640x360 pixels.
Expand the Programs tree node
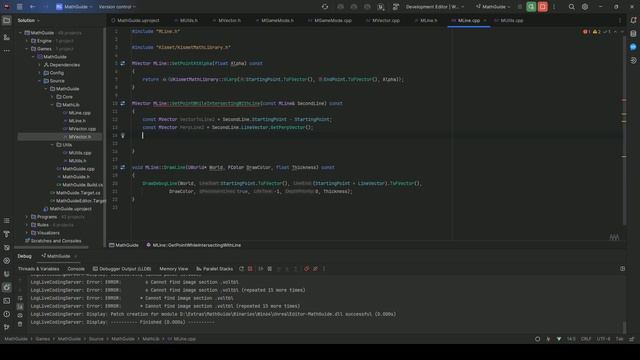27,217
